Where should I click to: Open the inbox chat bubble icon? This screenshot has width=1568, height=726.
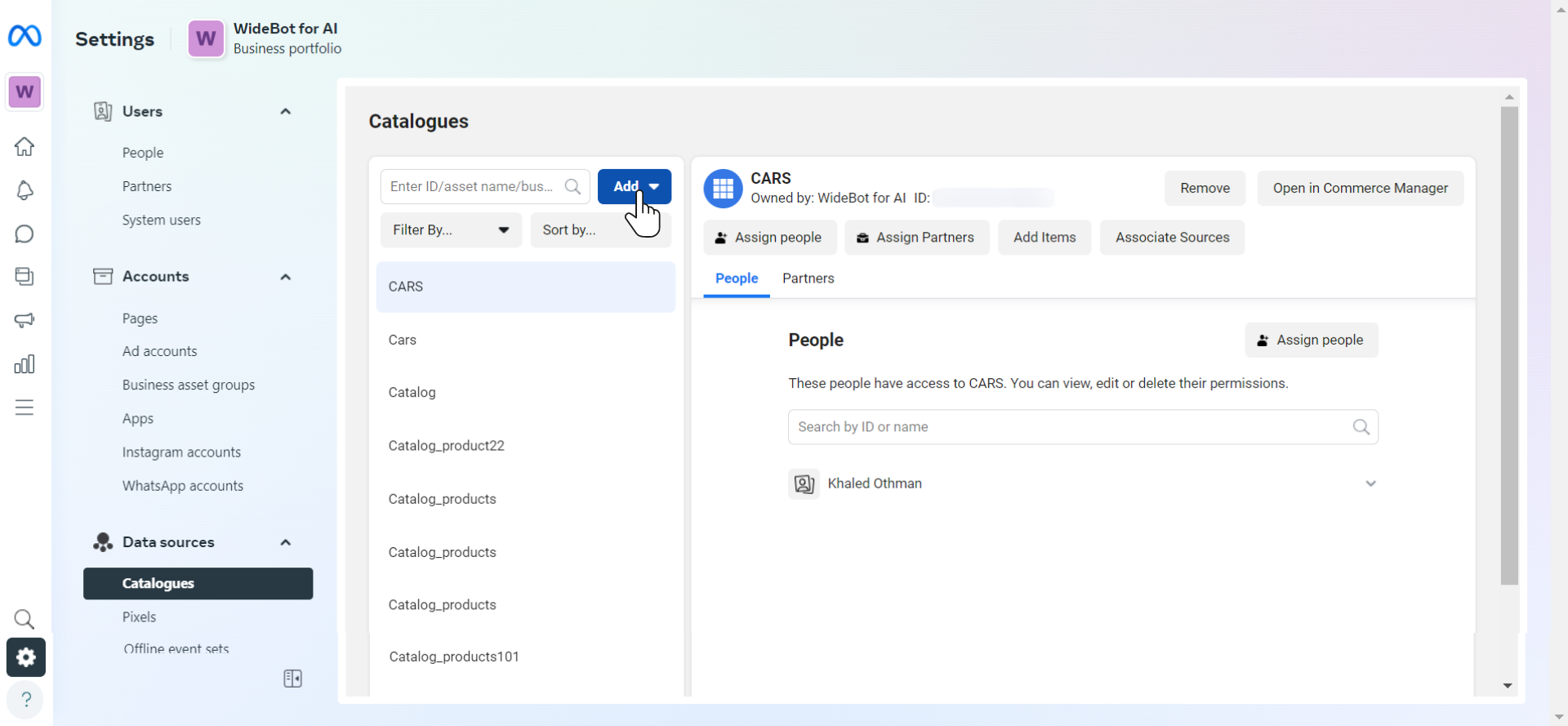pyautogui.click(x=24, y=234)
